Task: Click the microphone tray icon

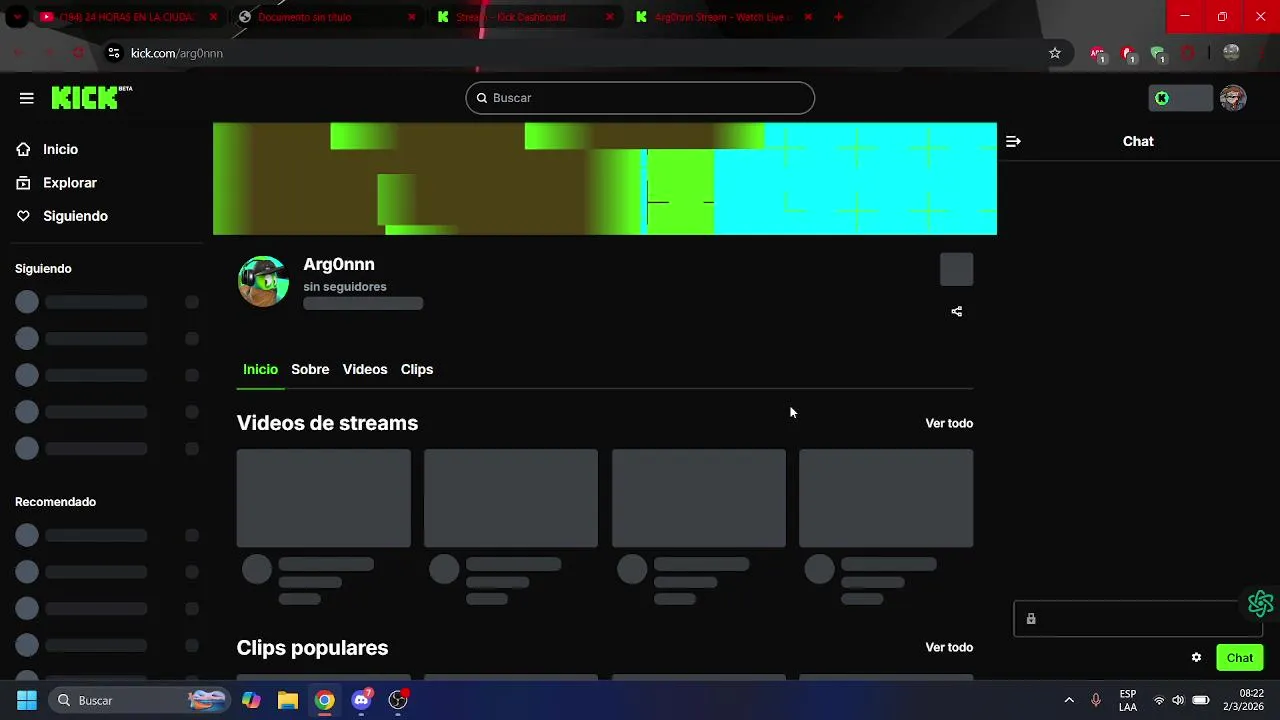Action: coord(1096,700)
